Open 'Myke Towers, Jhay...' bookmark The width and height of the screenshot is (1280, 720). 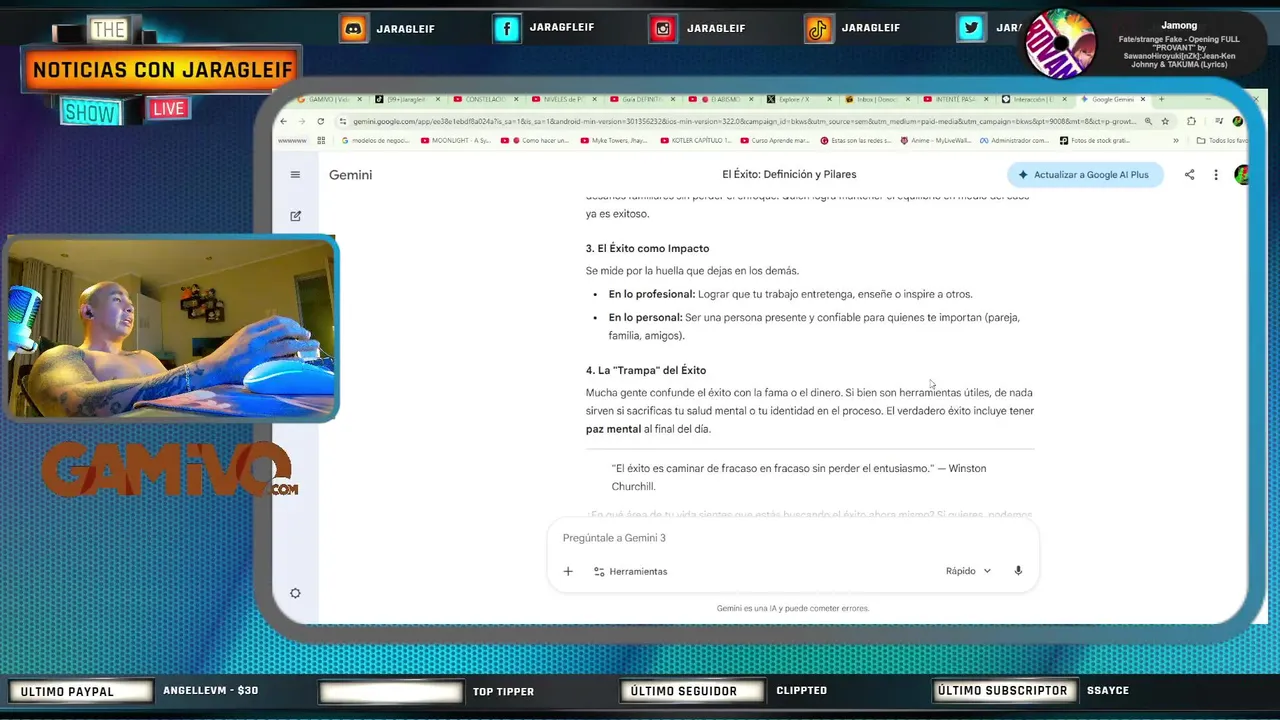pyautogui.click(x=614, y=140)
